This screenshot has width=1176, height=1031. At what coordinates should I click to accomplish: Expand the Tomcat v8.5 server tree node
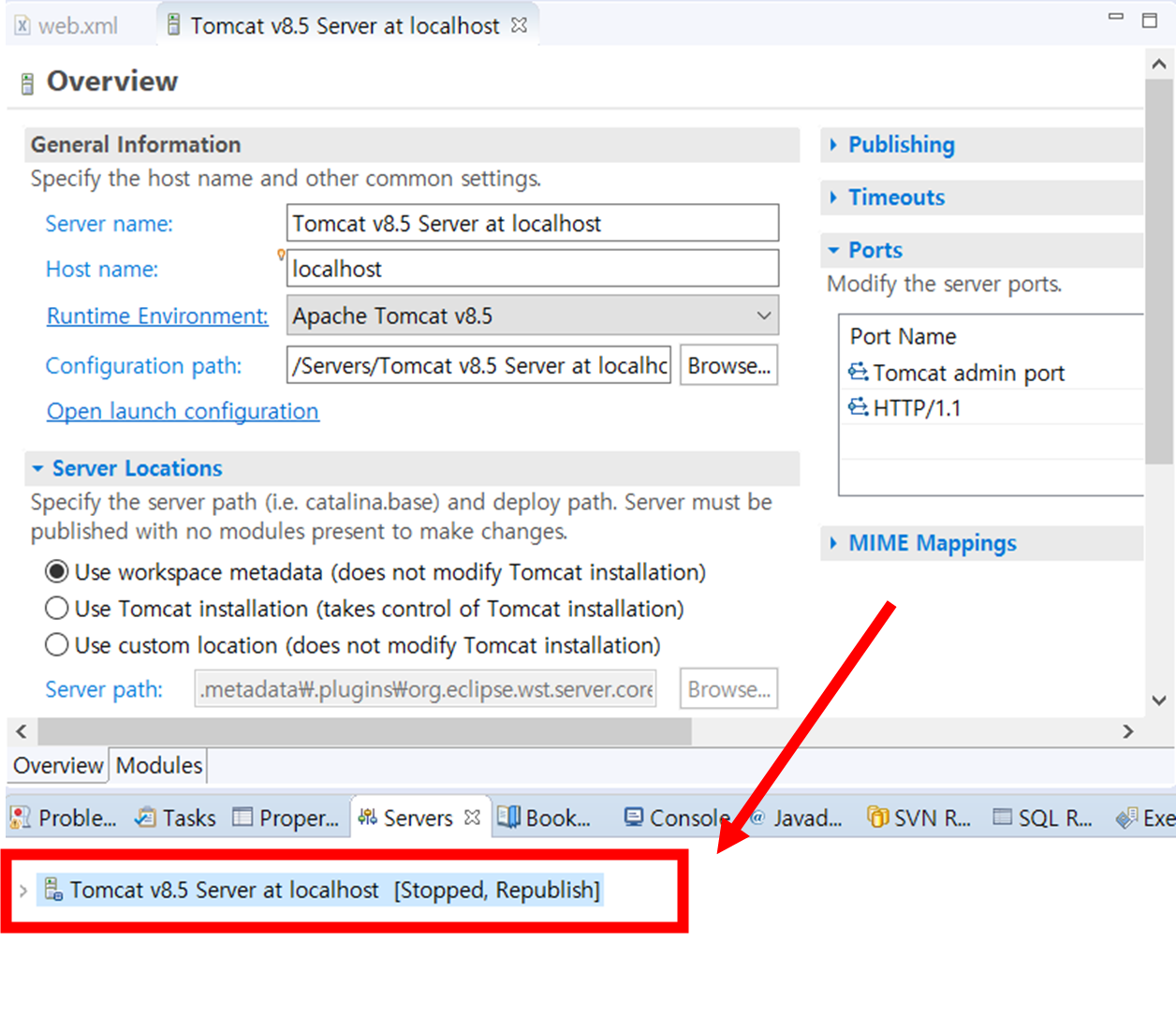[23, 891]
